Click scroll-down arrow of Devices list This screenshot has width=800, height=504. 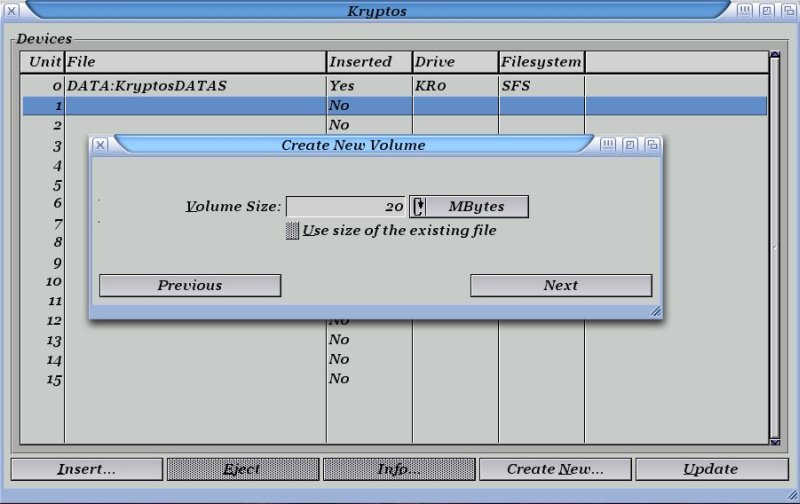[x=774, y=442]
